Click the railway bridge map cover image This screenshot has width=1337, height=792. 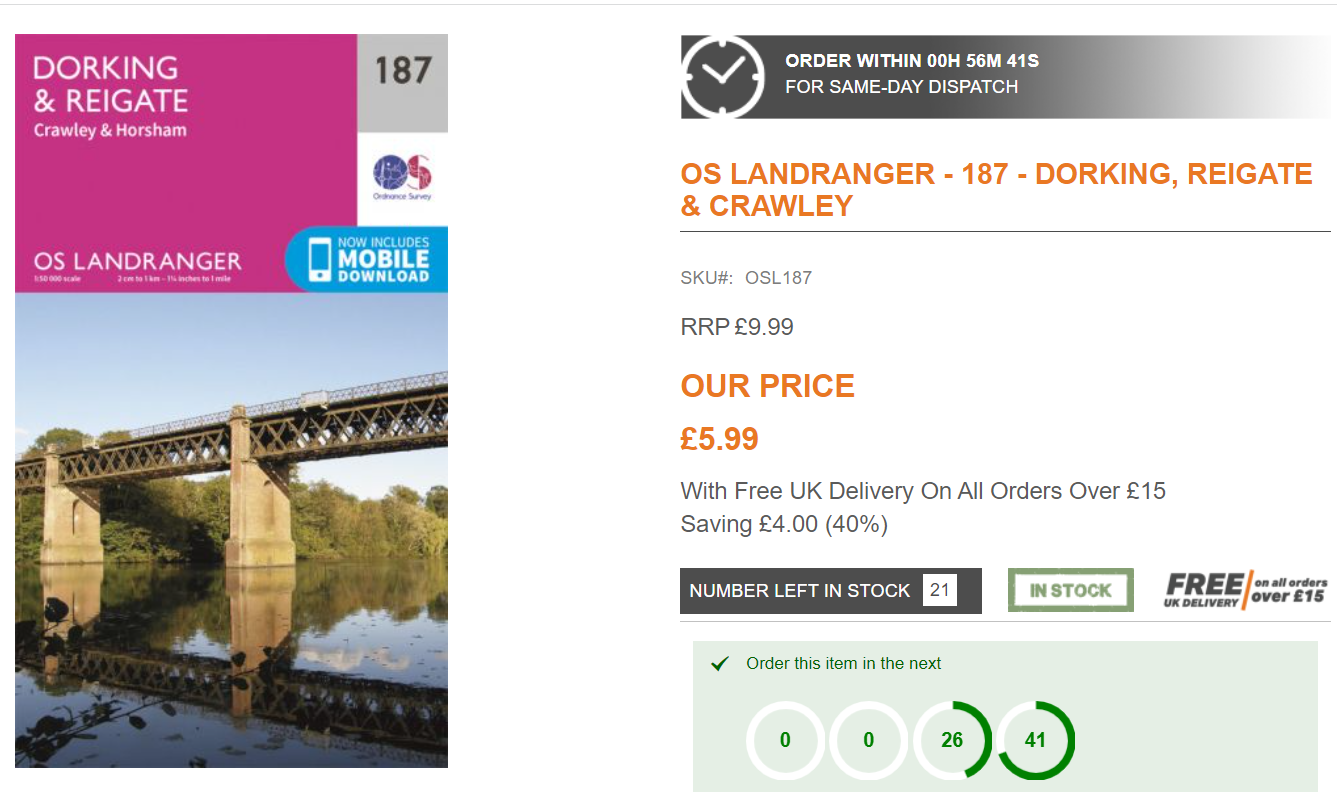pos(231,530)
